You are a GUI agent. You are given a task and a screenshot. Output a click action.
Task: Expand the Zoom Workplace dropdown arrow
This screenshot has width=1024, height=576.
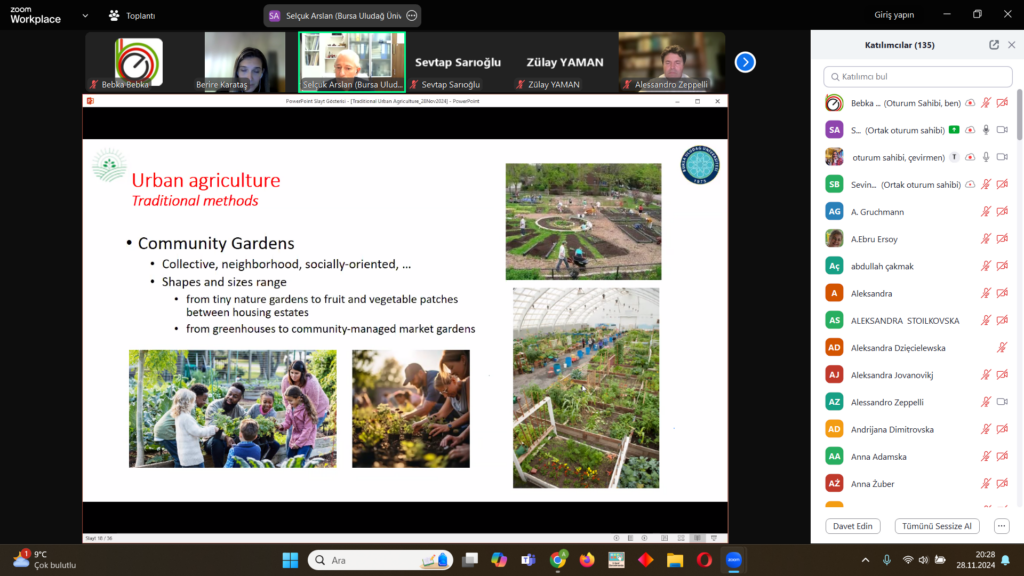(x=84, y=16)
